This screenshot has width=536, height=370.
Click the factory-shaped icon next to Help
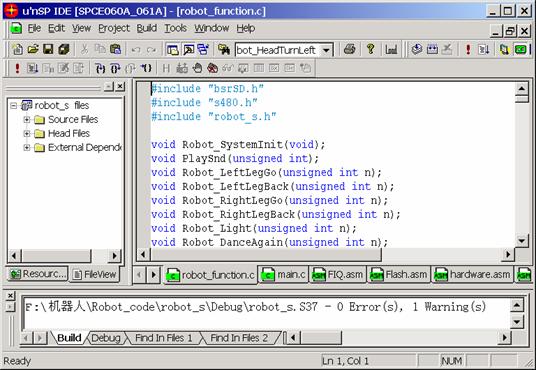click(391, 50)
